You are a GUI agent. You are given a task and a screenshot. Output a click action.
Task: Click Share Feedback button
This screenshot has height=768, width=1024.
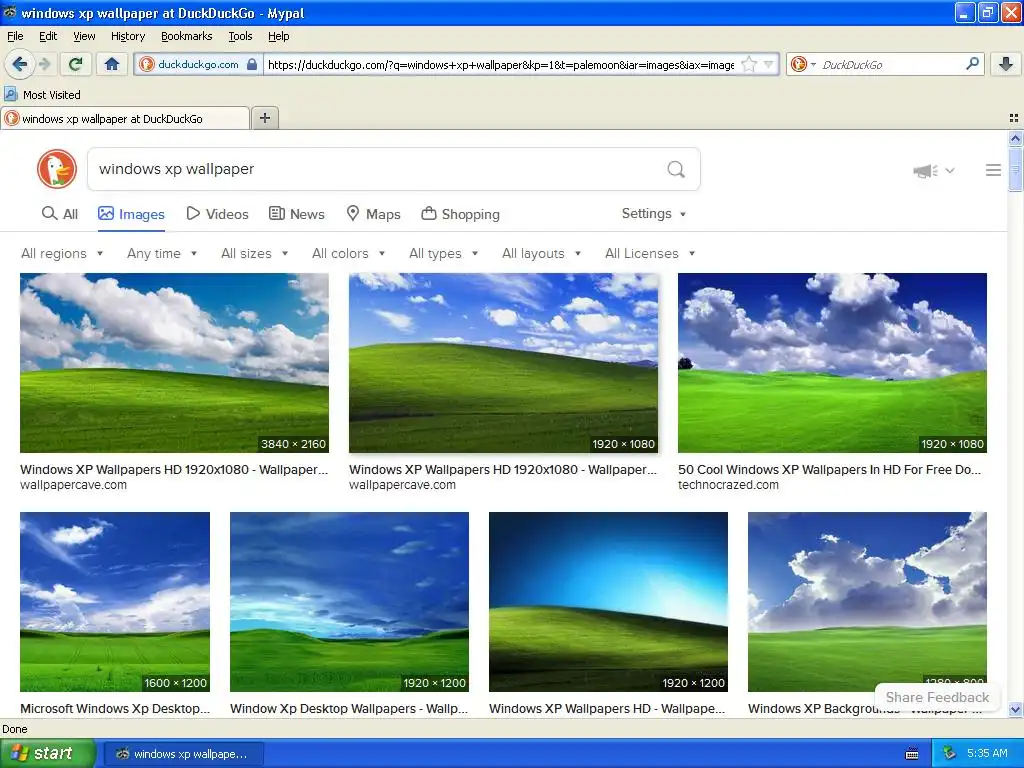tap(937, 697)
